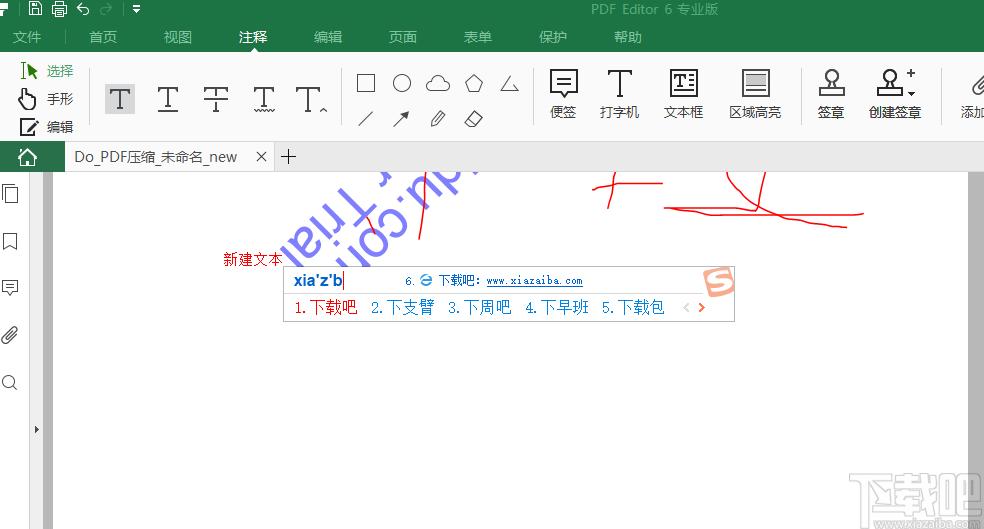
Task: Open the page thumbnails side panel
Action: [x=10, y=194]
